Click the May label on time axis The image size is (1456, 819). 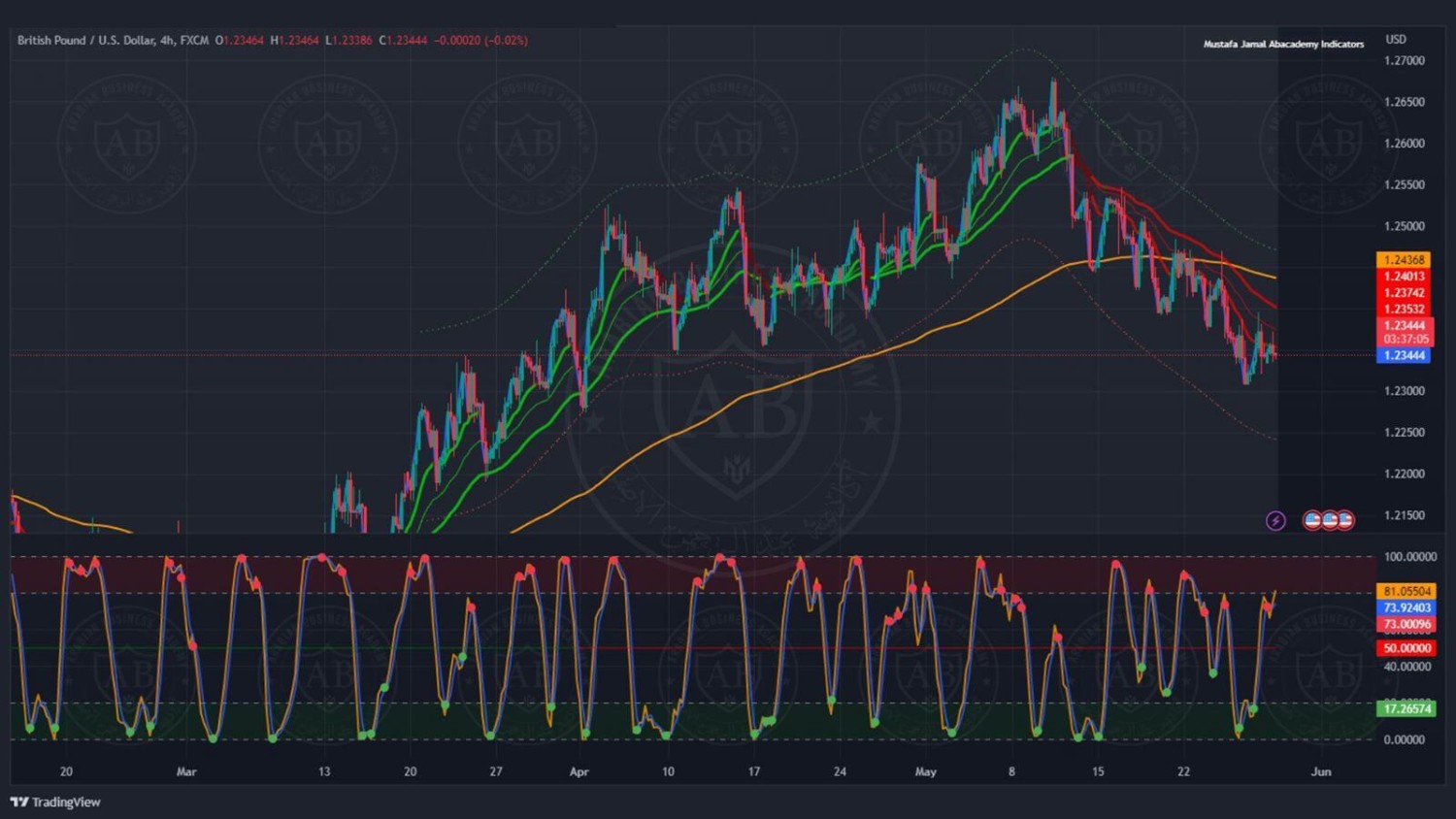coord(926,772)
